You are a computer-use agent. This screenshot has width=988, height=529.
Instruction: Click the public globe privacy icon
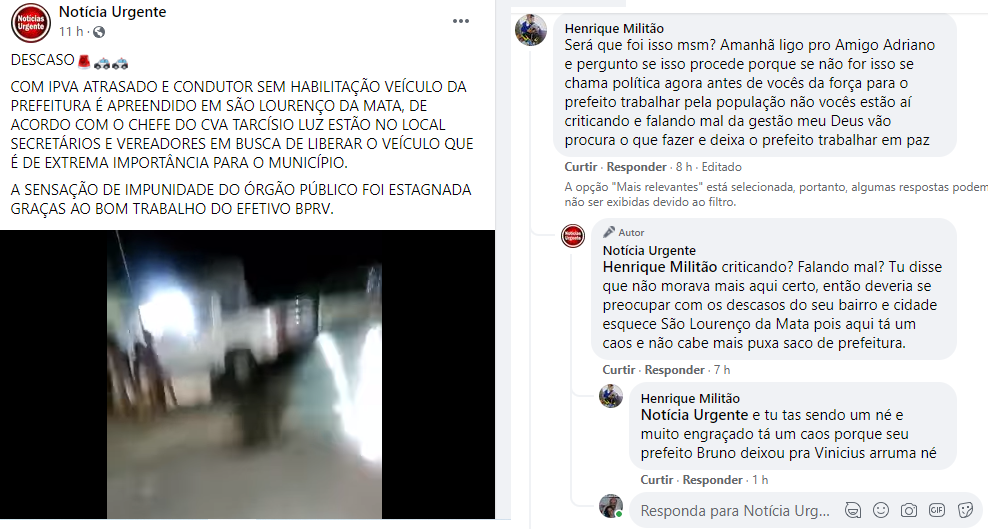click(x=98, y=32)
